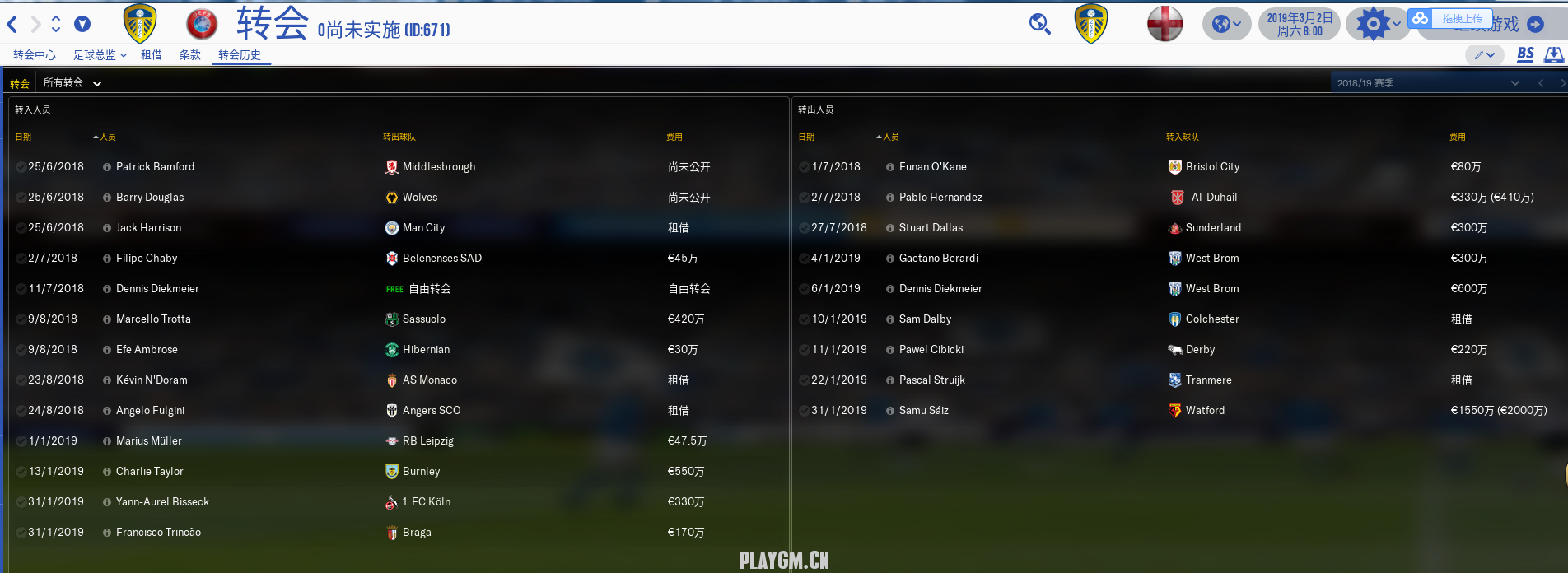Click the cloud upload icon
Image resolution: width=1568 pixels, height=573 pixels.
point(1421,18)
